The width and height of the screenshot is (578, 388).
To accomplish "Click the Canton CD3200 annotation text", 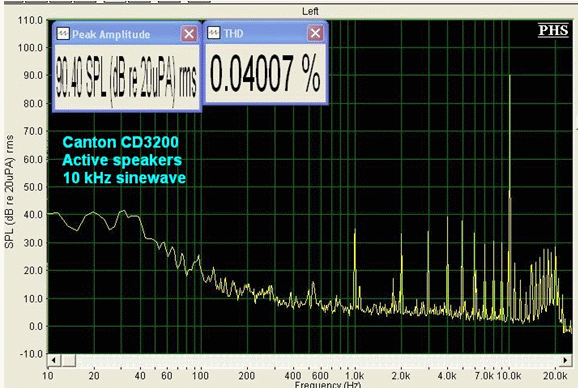I will (121, 142).
